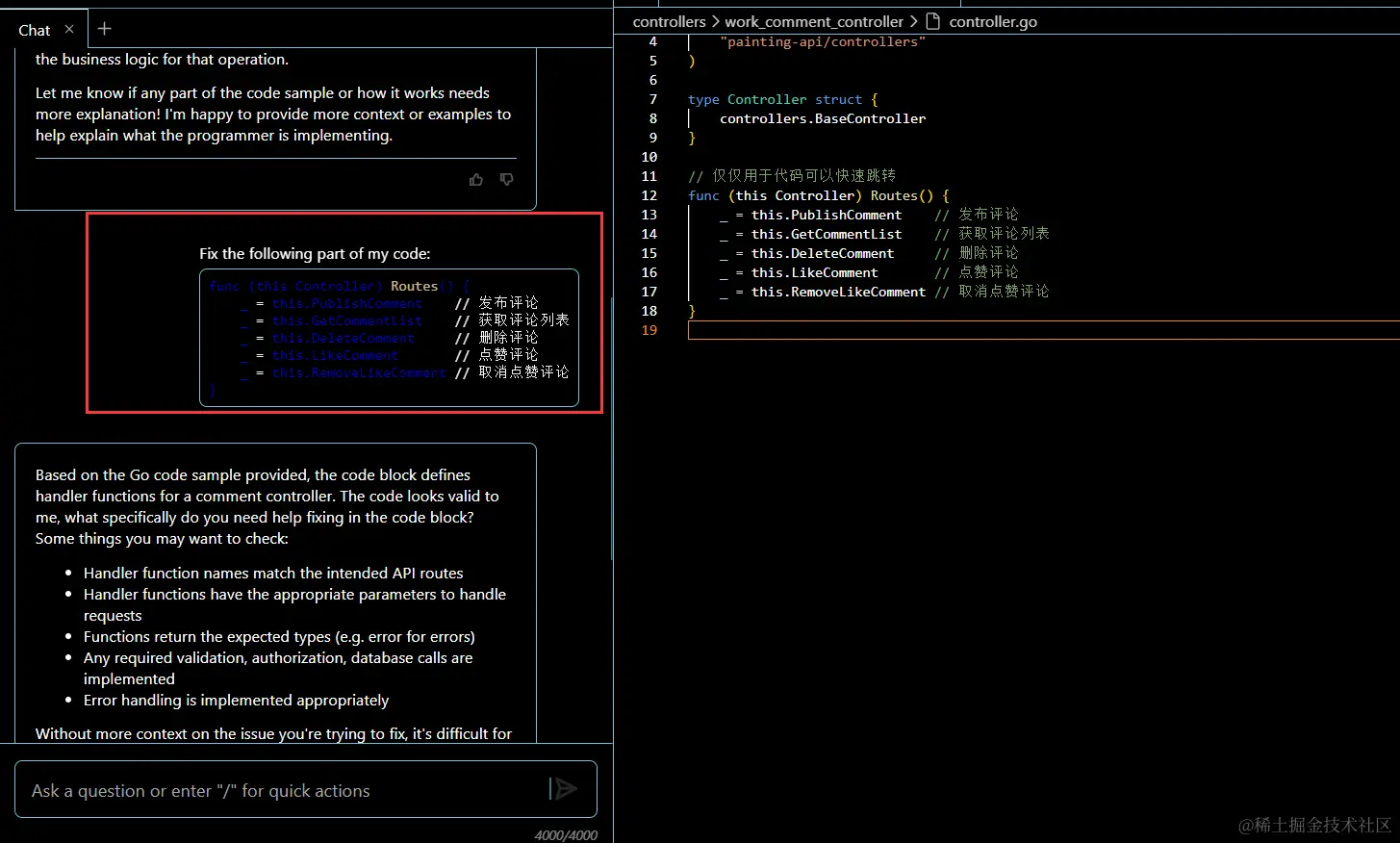This screenshot has width=1400, height=843.
Task: Click the empty line 19 in editor
Action: point(1044,330)
